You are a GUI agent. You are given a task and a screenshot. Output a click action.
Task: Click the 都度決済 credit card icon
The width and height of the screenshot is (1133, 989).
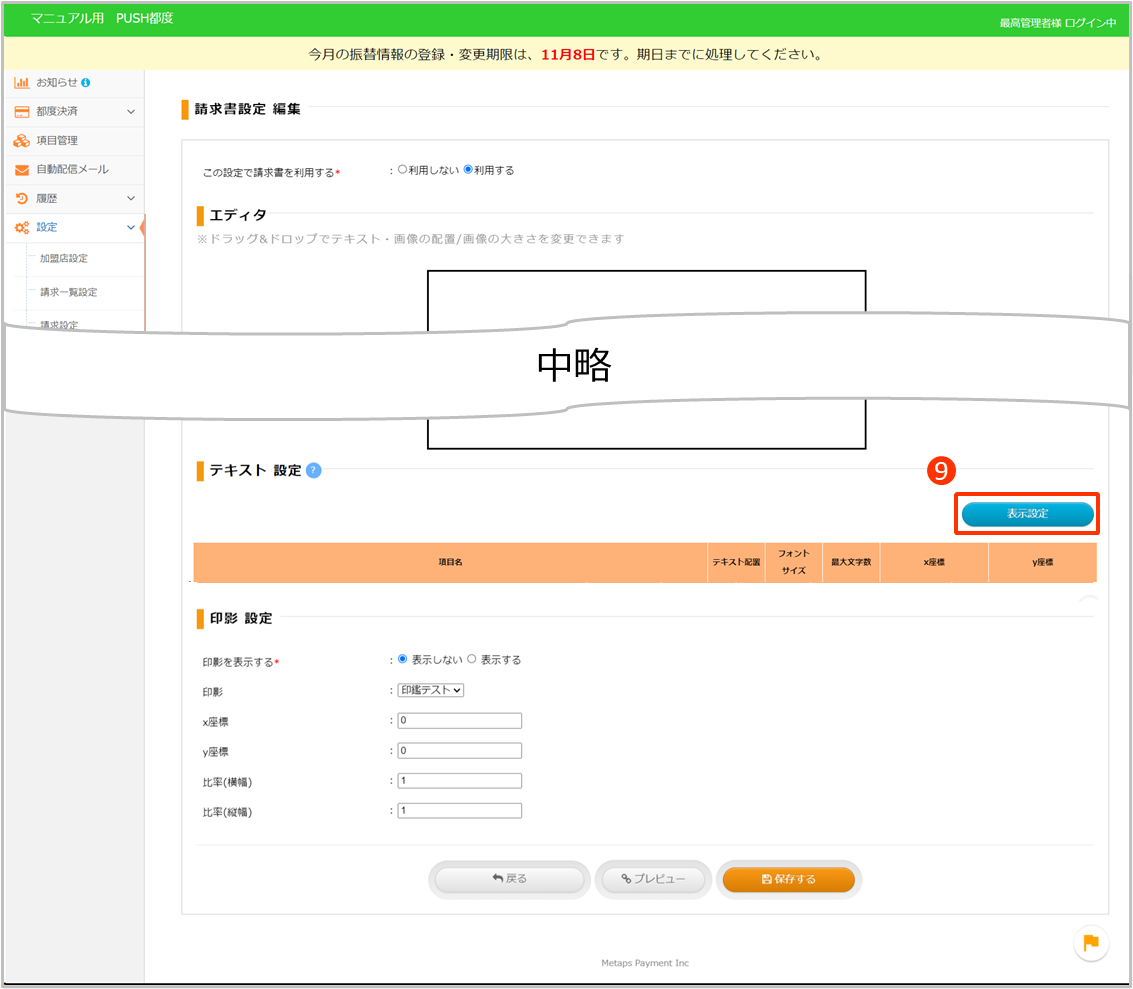tap(21, 111)
